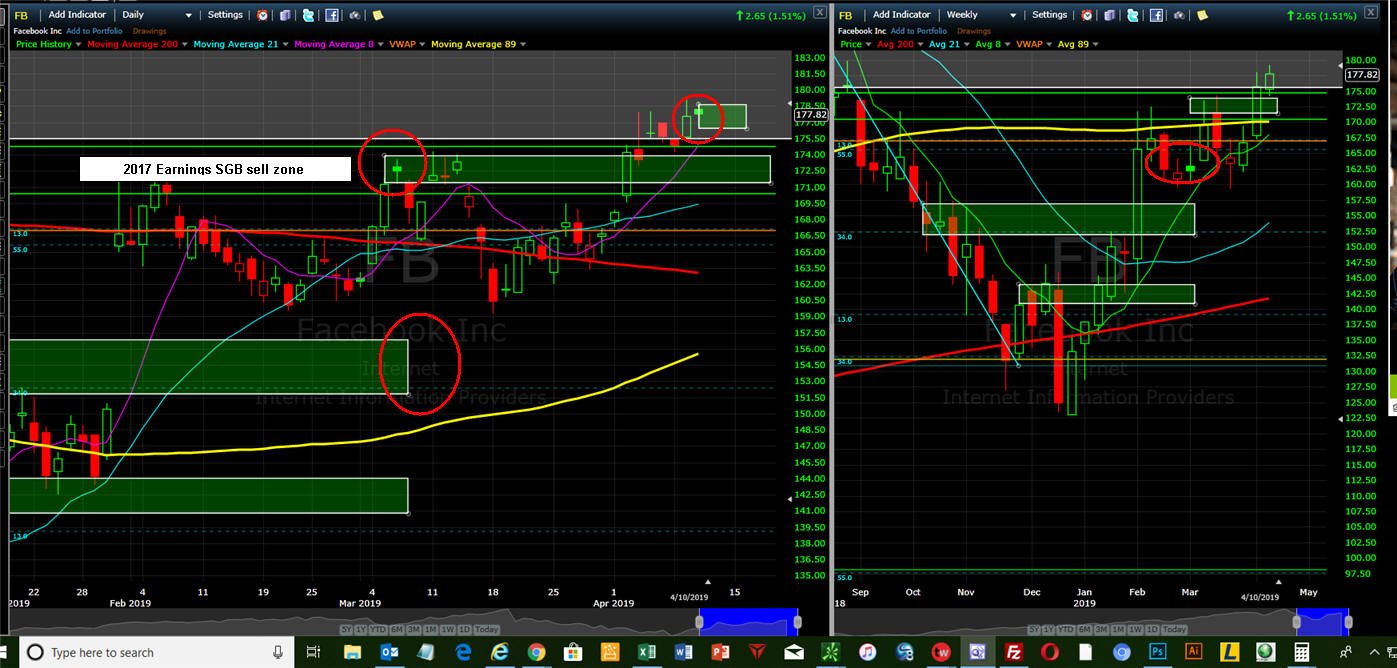
Task: Open Excel from the Windows taskbar
Action: [647, 652]
